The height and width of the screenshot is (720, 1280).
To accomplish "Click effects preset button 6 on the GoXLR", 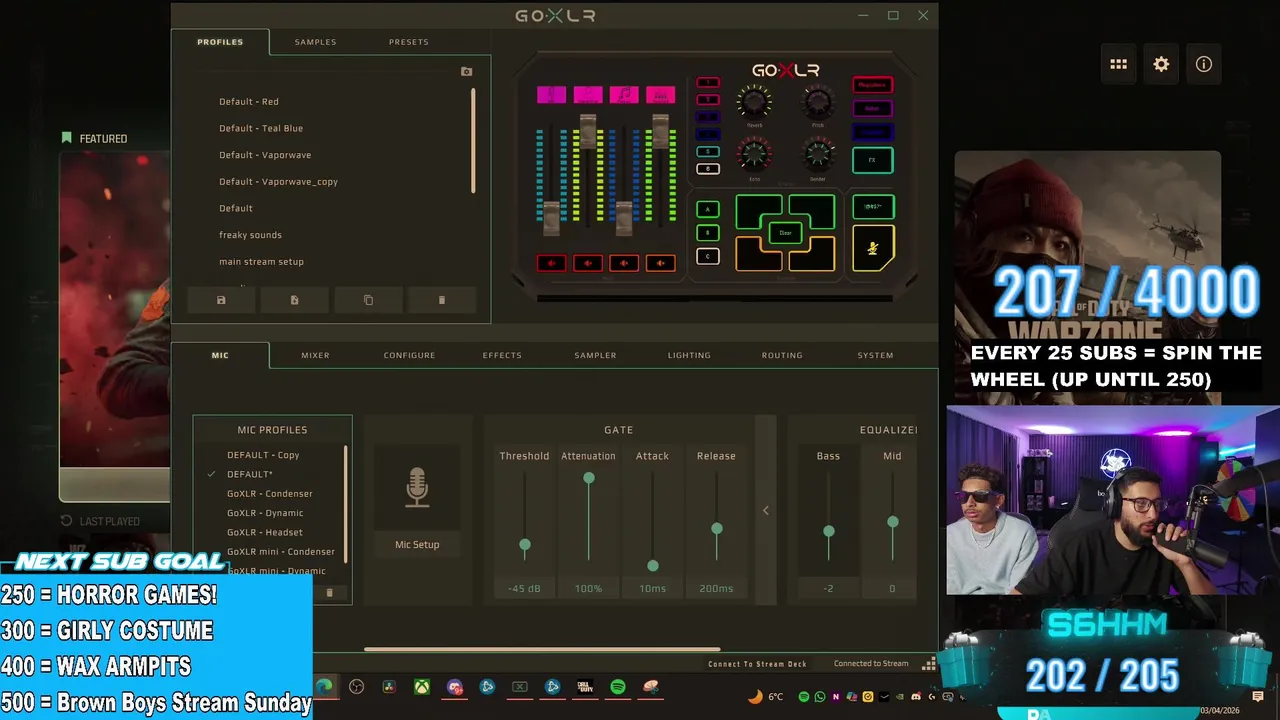I will tap(708, 169).
